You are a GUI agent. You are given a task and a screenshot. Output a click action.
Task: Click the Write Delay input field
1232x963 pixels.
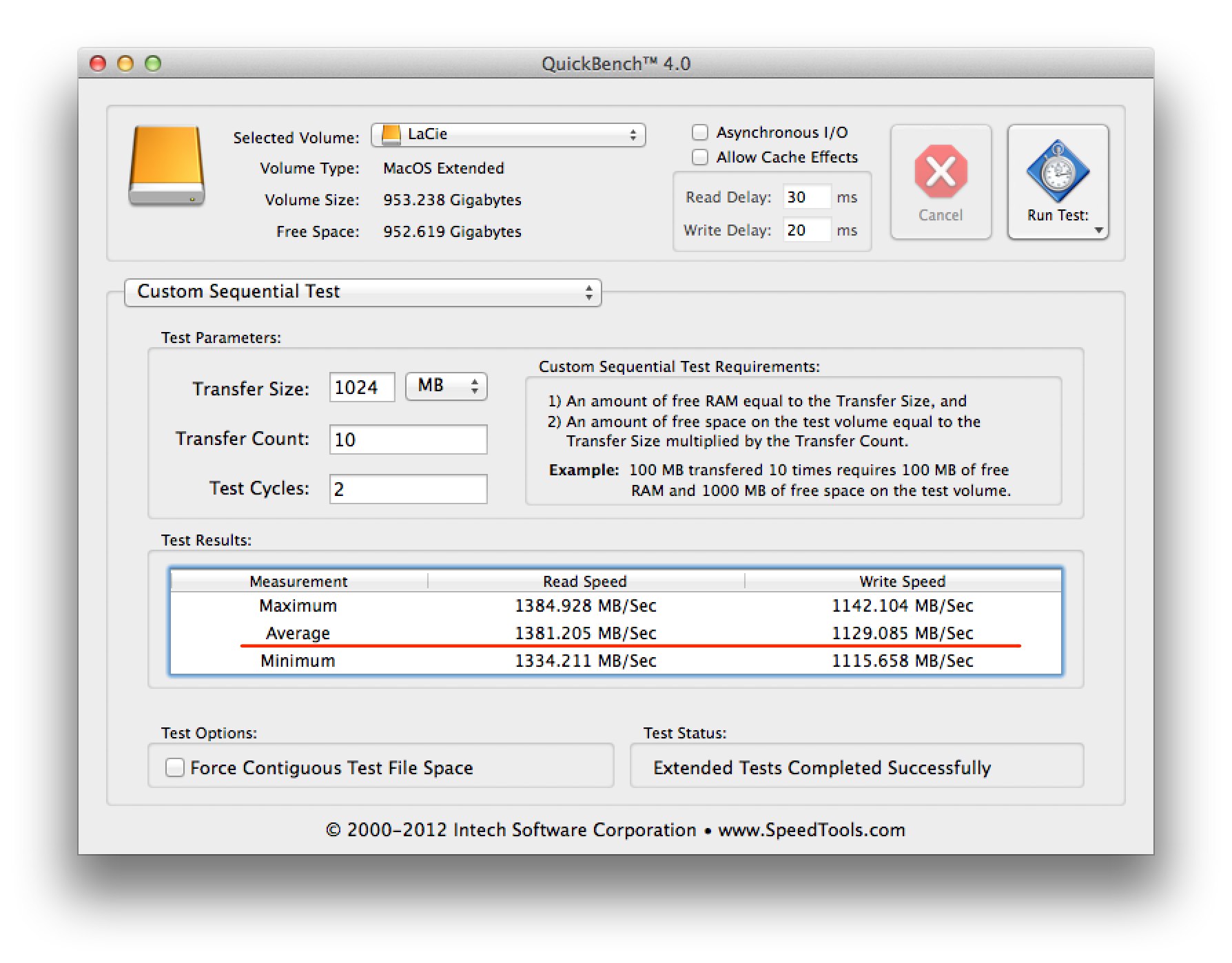click(x=807, y=230)
